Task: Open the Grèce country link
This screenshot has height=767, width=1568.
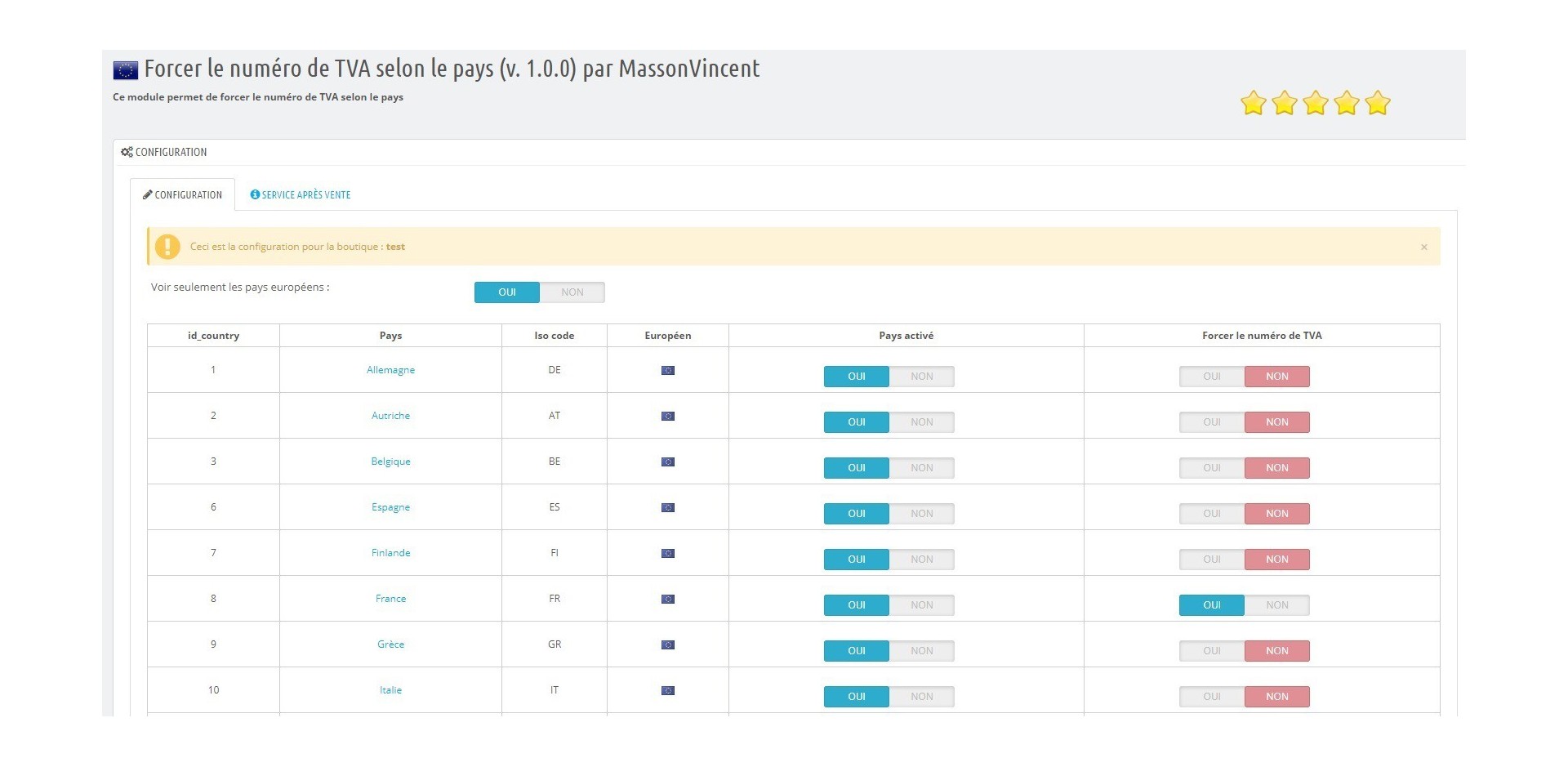Action: tap(390, 644)
